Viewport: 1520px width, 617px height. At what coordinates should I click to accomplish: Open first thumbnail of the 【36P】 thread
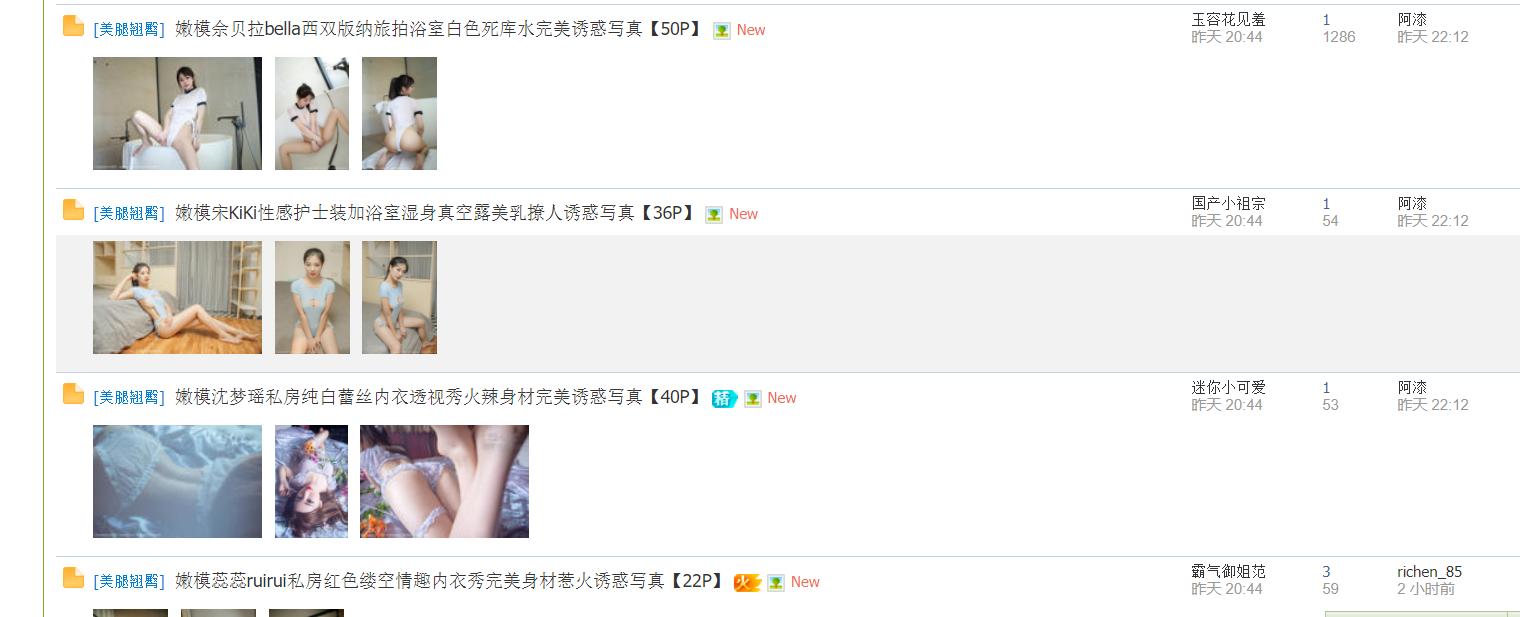click(x=177, y=297)
